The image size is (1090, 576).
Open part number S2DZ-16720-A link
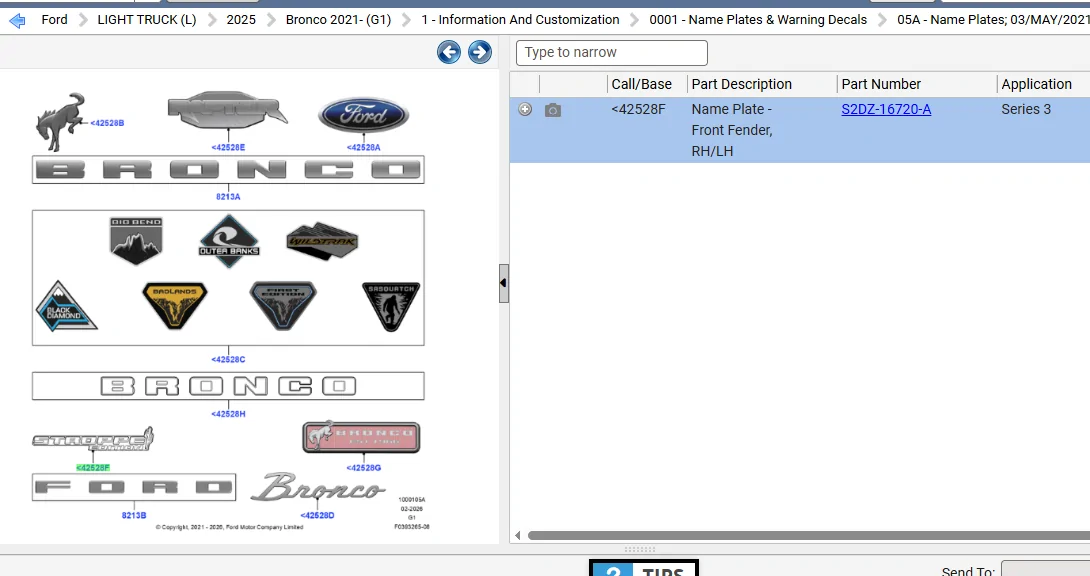[886, 109]
